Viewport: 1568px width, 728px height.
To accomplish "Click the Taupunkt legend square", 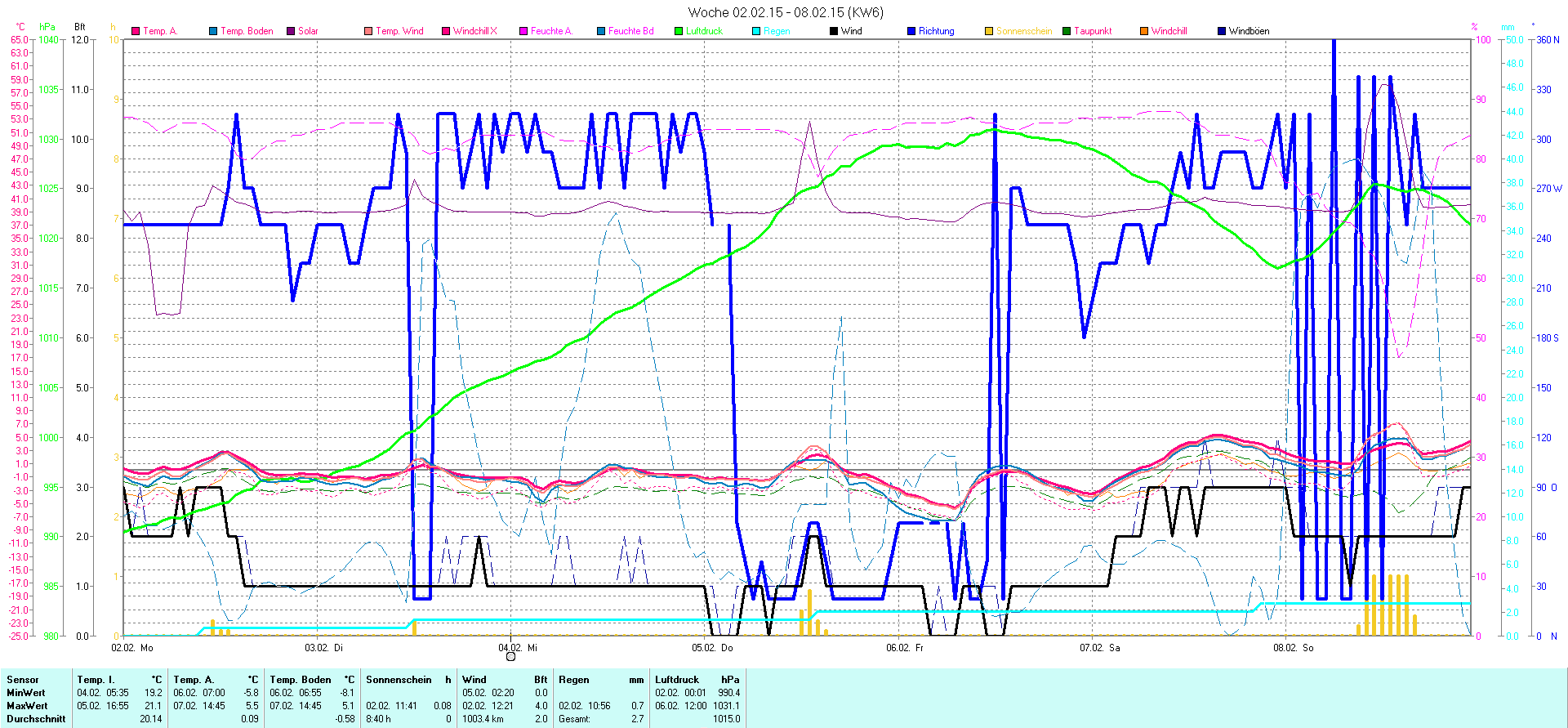I will coord(1067,31).
